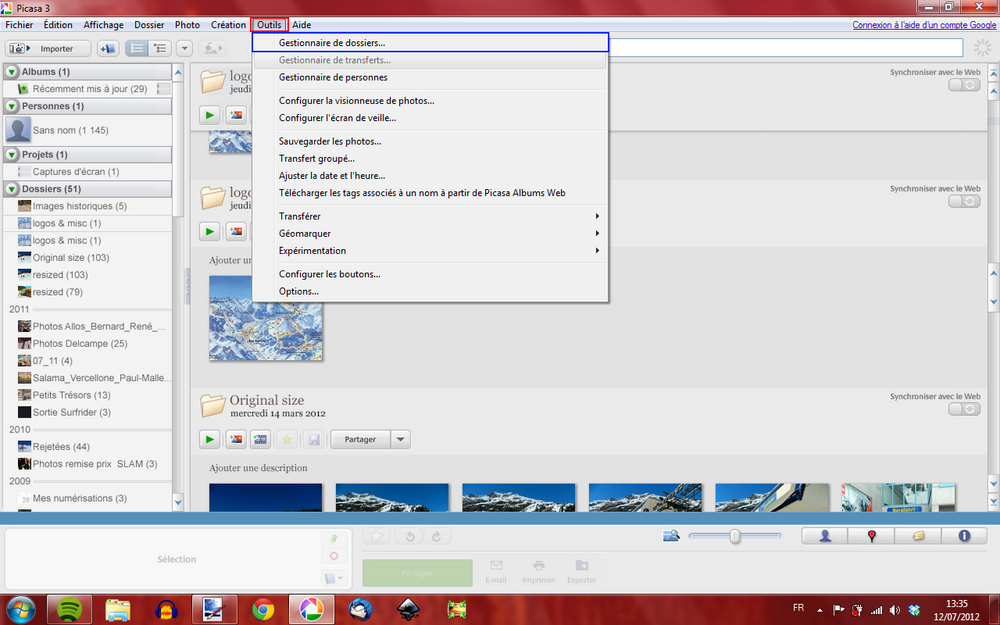Star the photos in Original size folder

[x=287, y=439]
